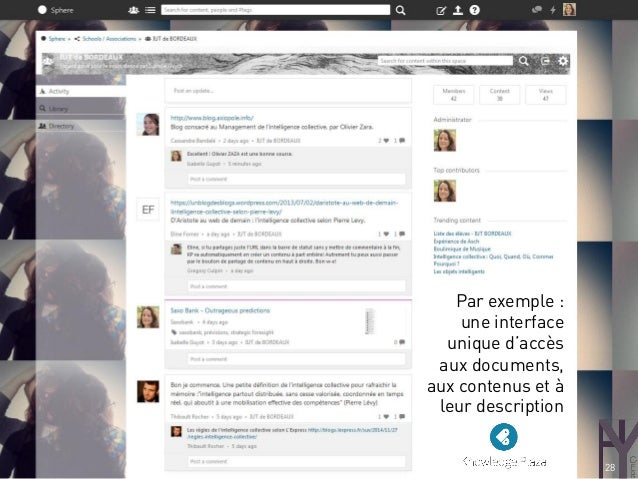Open space settings gear icon
Screen dimensions: 638x479
tap(563, 61)
